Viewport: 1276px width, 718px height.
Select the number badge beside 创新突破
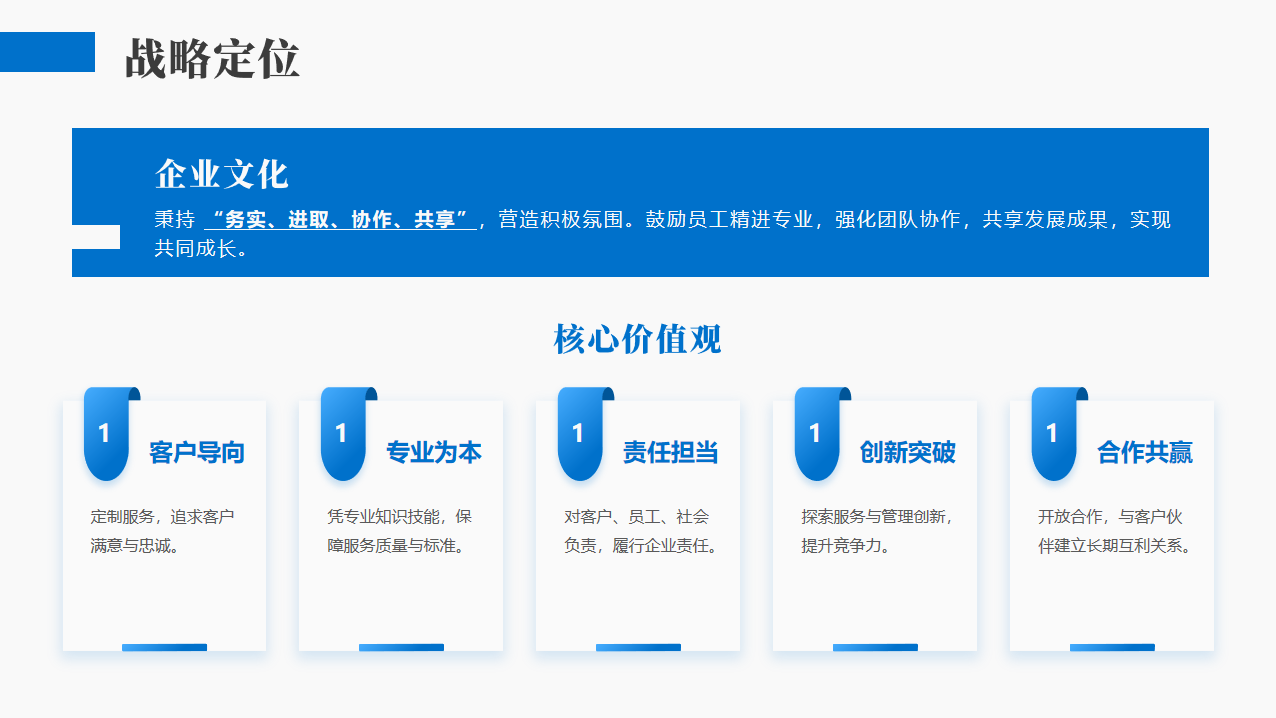[817, 434]
